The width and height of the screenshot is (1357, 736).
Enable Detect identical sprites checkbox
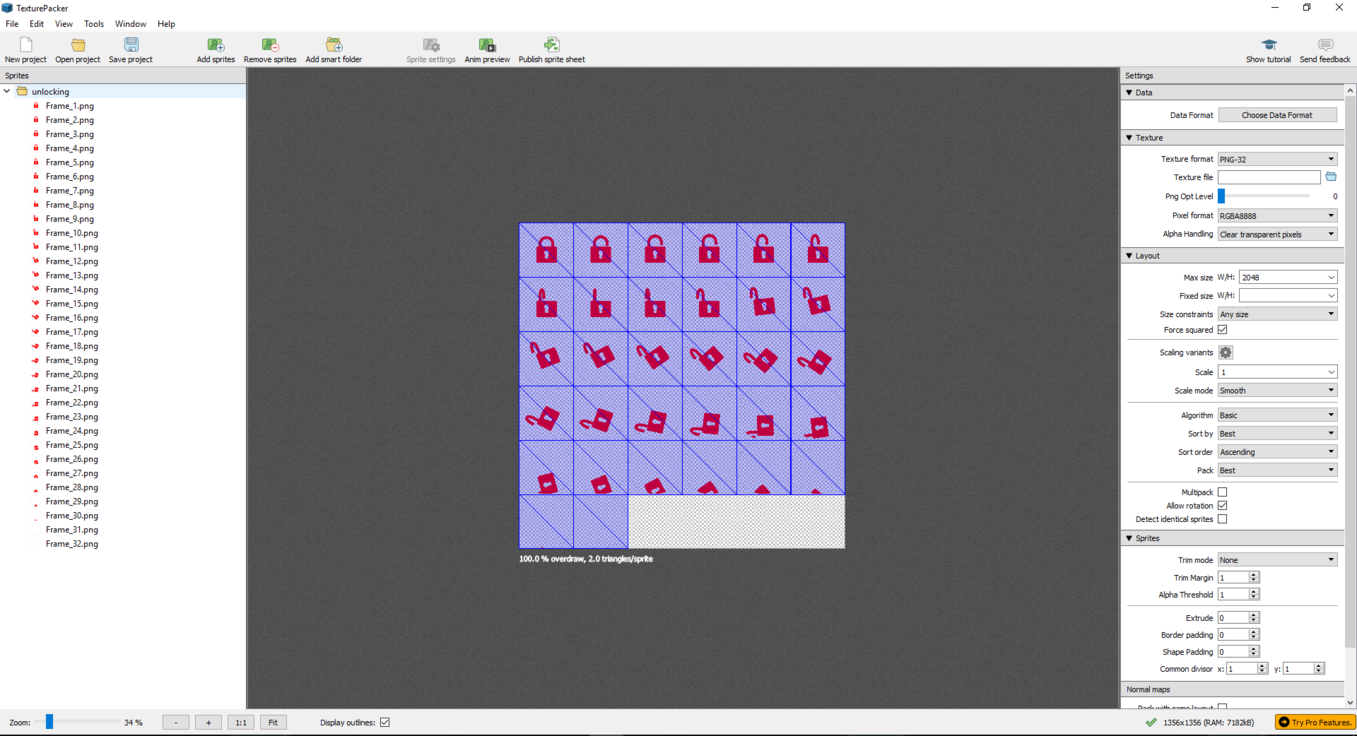pos(1222,520)
